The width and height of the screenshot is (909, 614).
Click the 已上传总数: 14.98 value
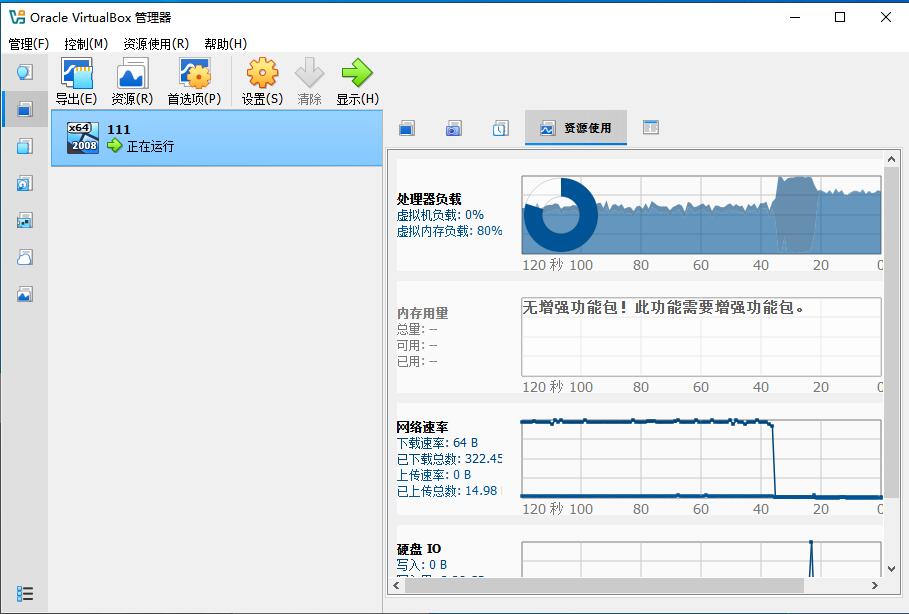click(x=447, y=491)
